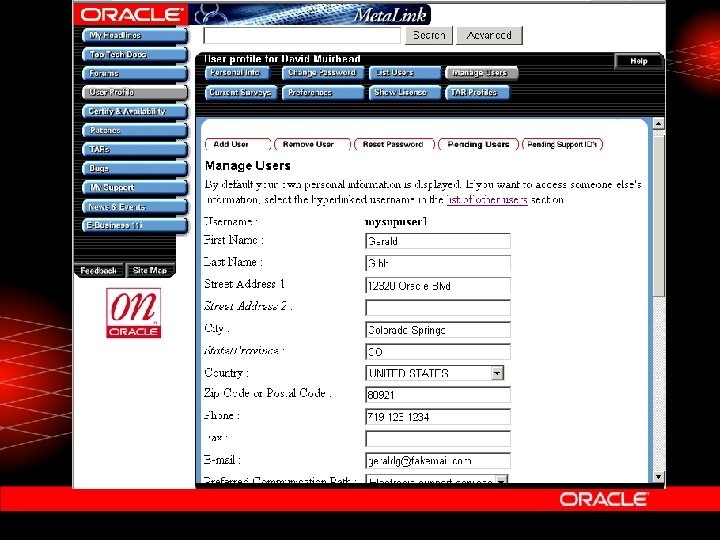720x540 pixels.
Task: Open Advanced search
Action: tap(489, 35)
